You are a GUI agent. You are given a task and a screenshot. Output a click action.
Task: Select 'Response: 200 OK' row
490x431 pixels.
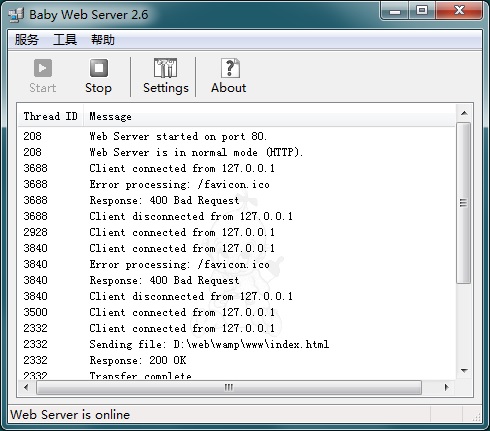[236, 360]
